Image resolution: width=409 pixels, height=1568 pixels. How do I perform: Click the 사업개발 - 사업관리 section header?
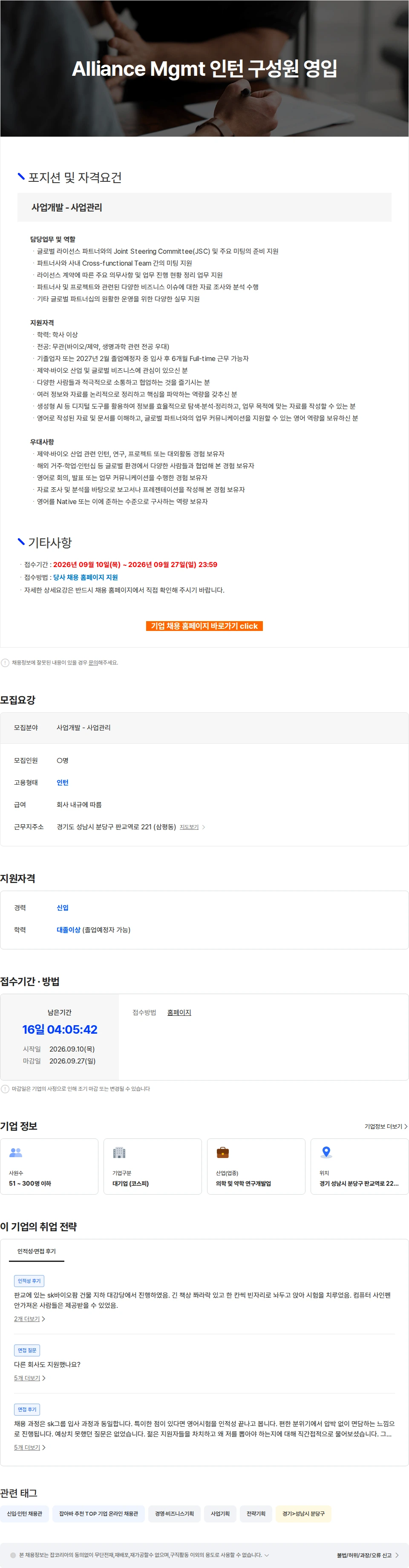pyautogui.click(x=204, y=207)
